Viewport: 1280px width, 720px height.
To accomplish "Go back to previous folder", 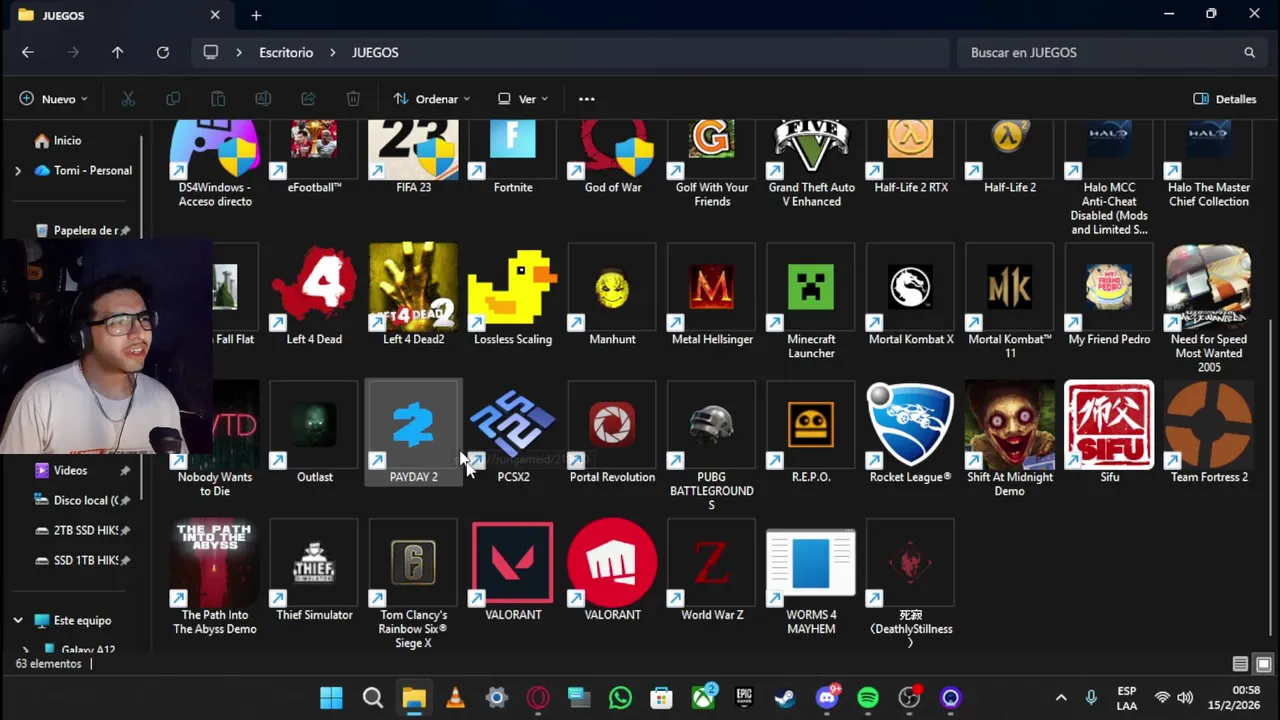I will [x=28, y=53].
